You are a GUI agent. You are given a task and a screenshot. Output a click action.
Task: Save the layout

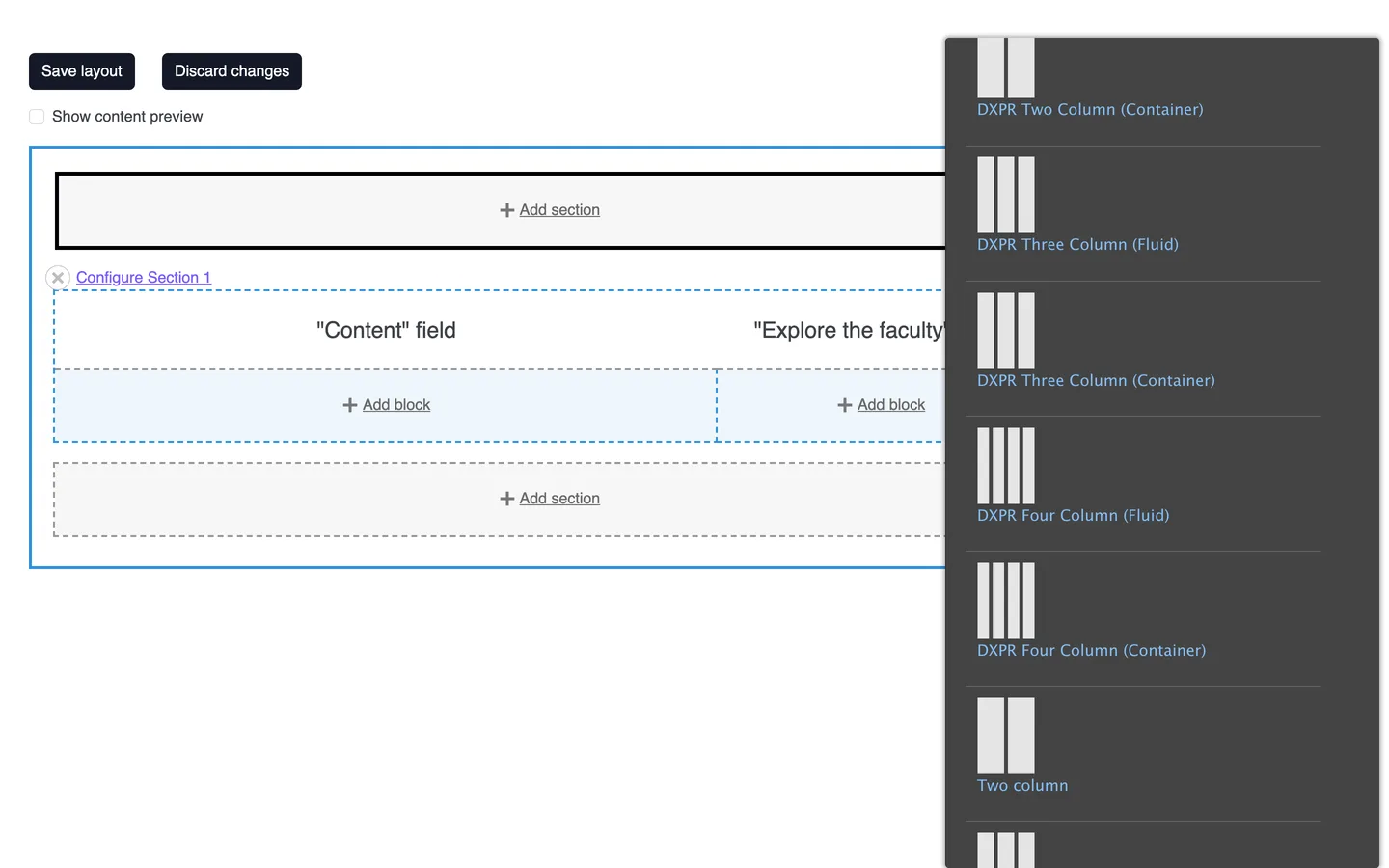click(x=82, y=71)
